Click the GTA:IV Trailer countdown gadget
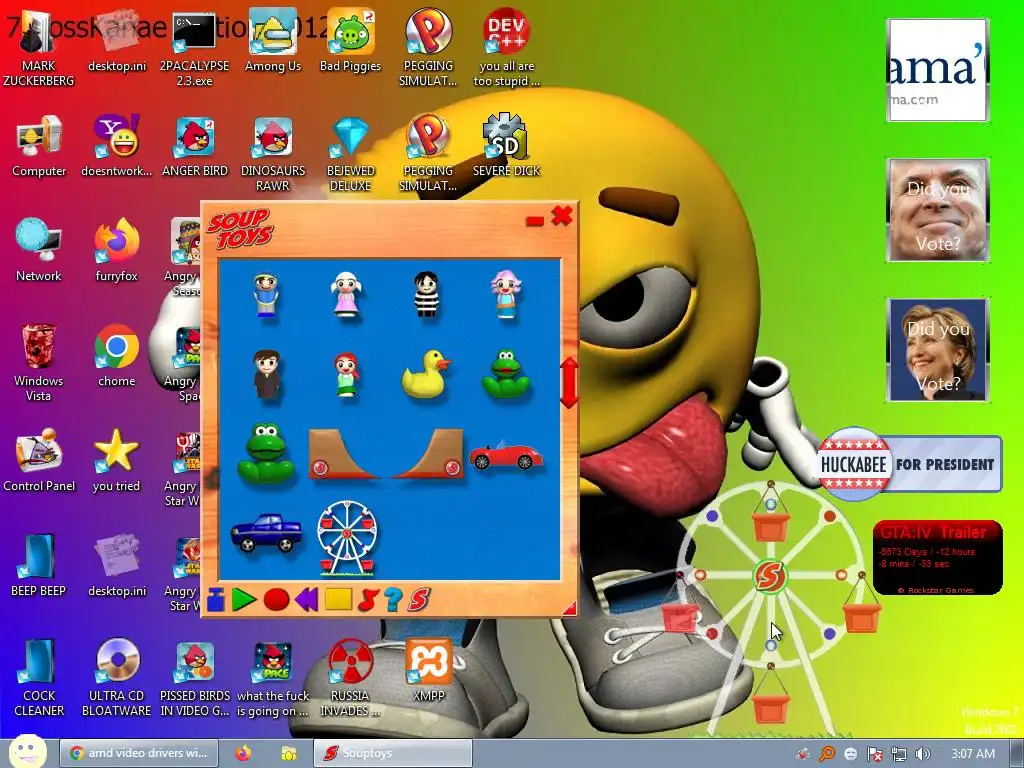The width and height of the screenshot is (1024, 768). point(938,557)
